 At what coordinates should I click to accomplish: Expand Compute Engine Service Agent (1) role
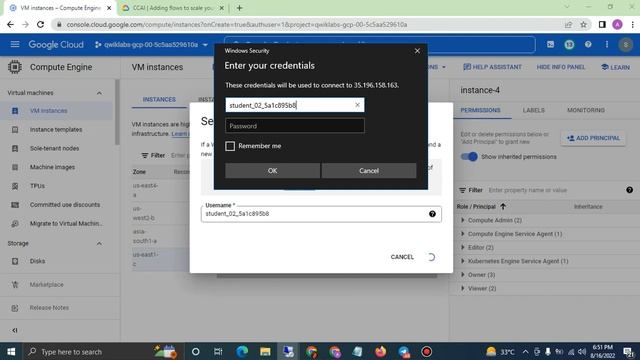463,234
